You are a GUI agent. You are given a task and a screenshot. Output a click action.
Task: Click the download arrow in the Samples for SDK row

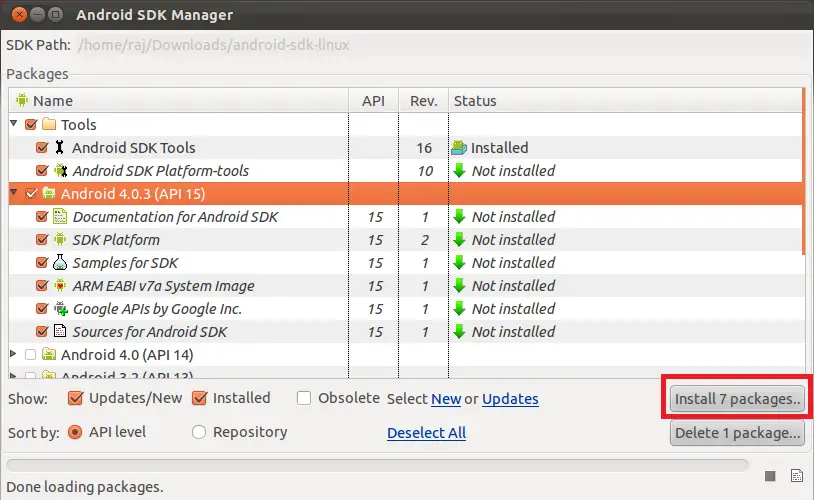[459, 262]
